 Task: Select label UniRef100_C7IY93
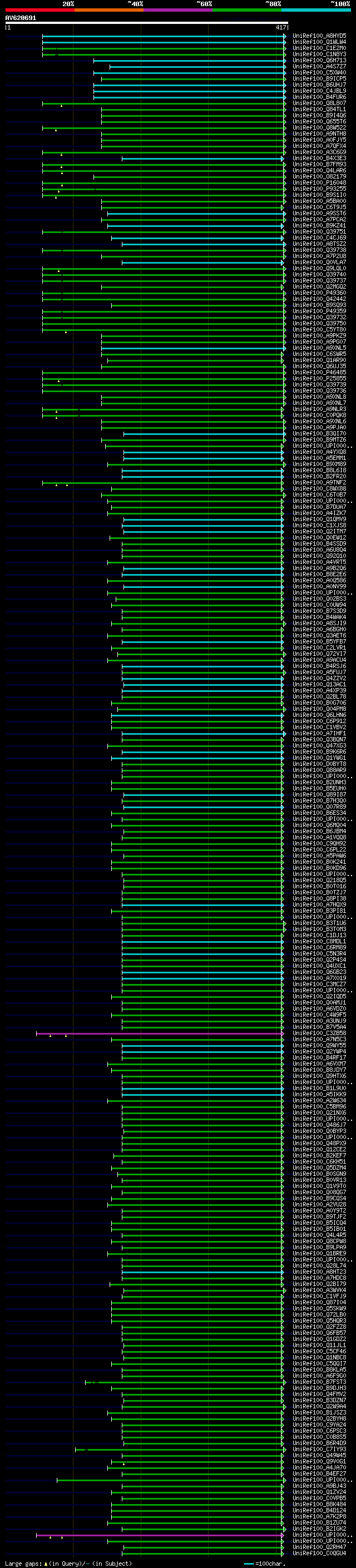coord(319,1450)
